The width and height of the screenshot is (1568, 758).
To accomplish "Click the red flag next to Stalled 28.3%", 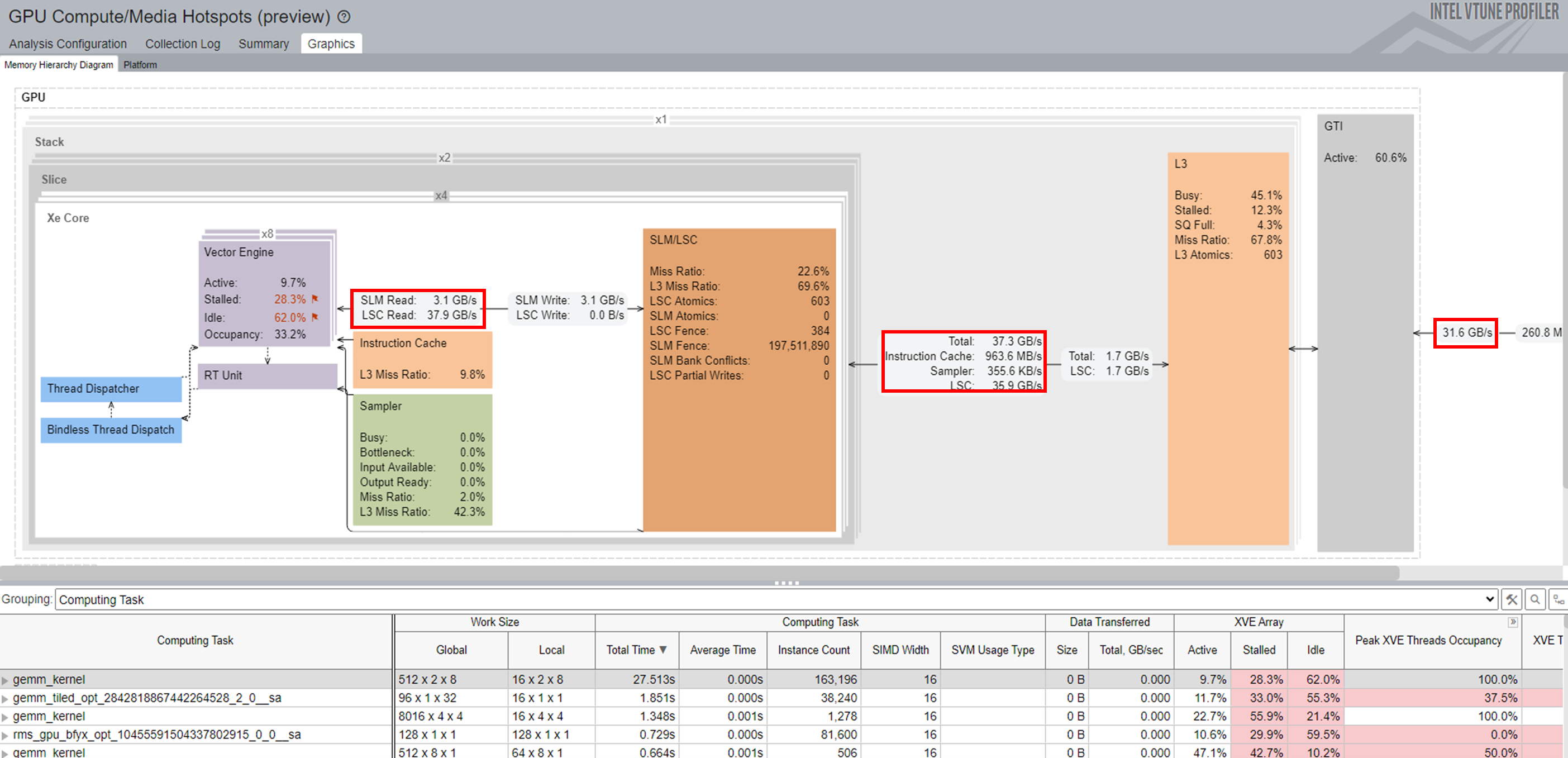I will click(x=314, y=299).
